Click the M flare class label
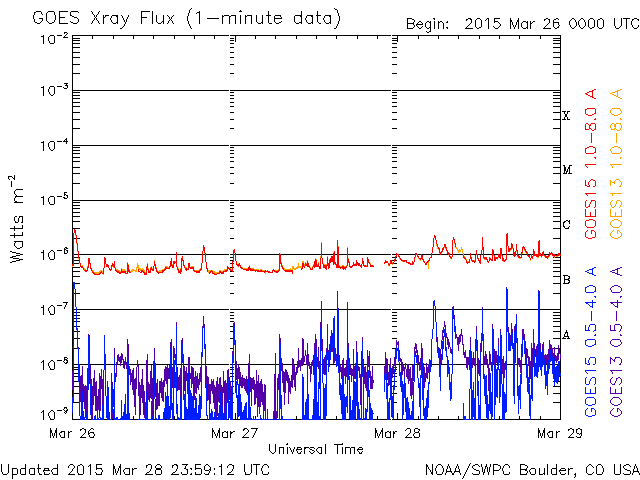 pos(566,171)
